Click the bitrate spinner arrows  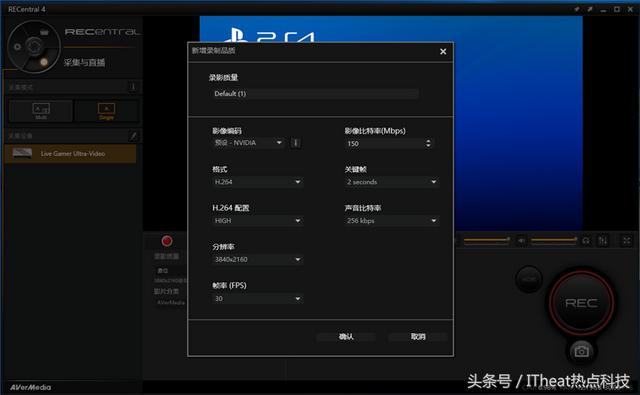click(x=428, y=143)
